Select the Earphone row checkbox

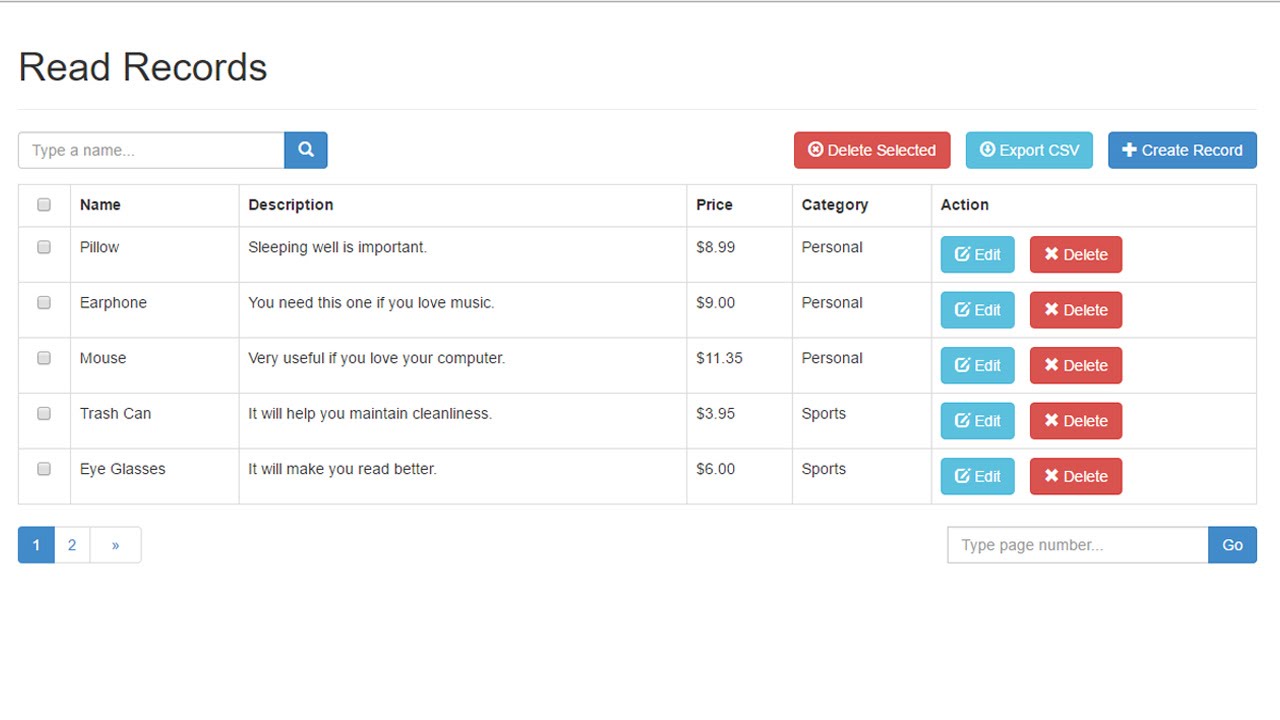44,302
